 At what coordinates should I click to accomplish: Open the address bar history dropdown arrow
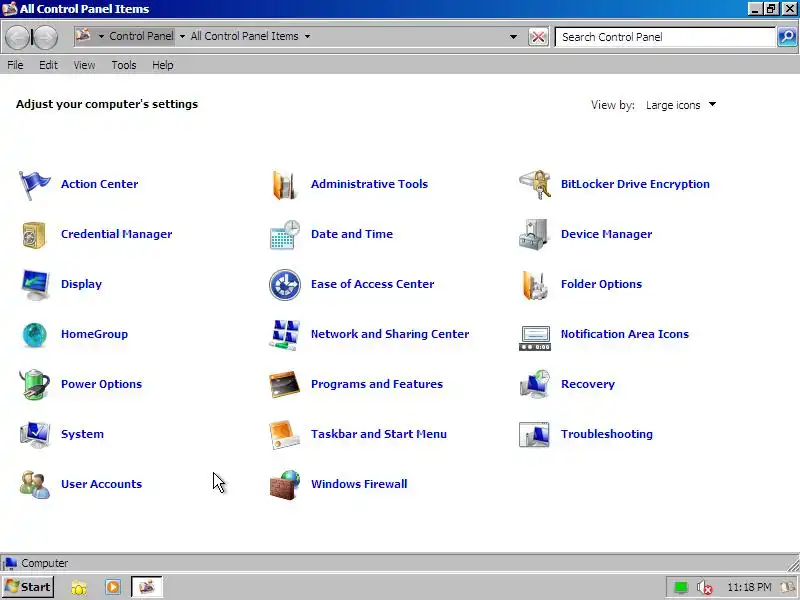[513, 37]
